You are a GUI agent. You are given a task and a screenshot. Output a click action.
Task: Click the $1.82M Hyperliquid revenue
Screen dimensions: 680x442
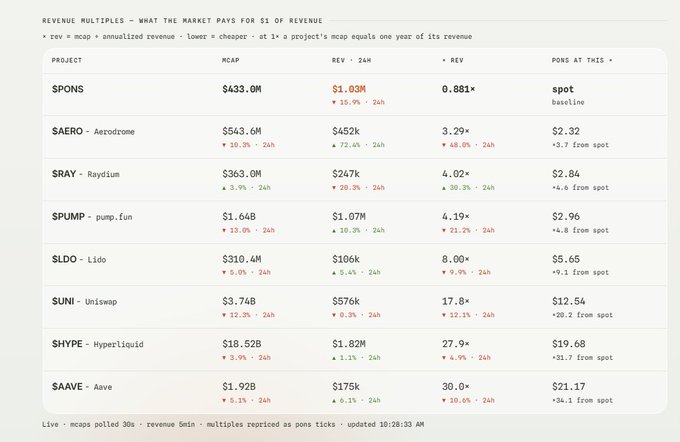[x=349, y=344]
